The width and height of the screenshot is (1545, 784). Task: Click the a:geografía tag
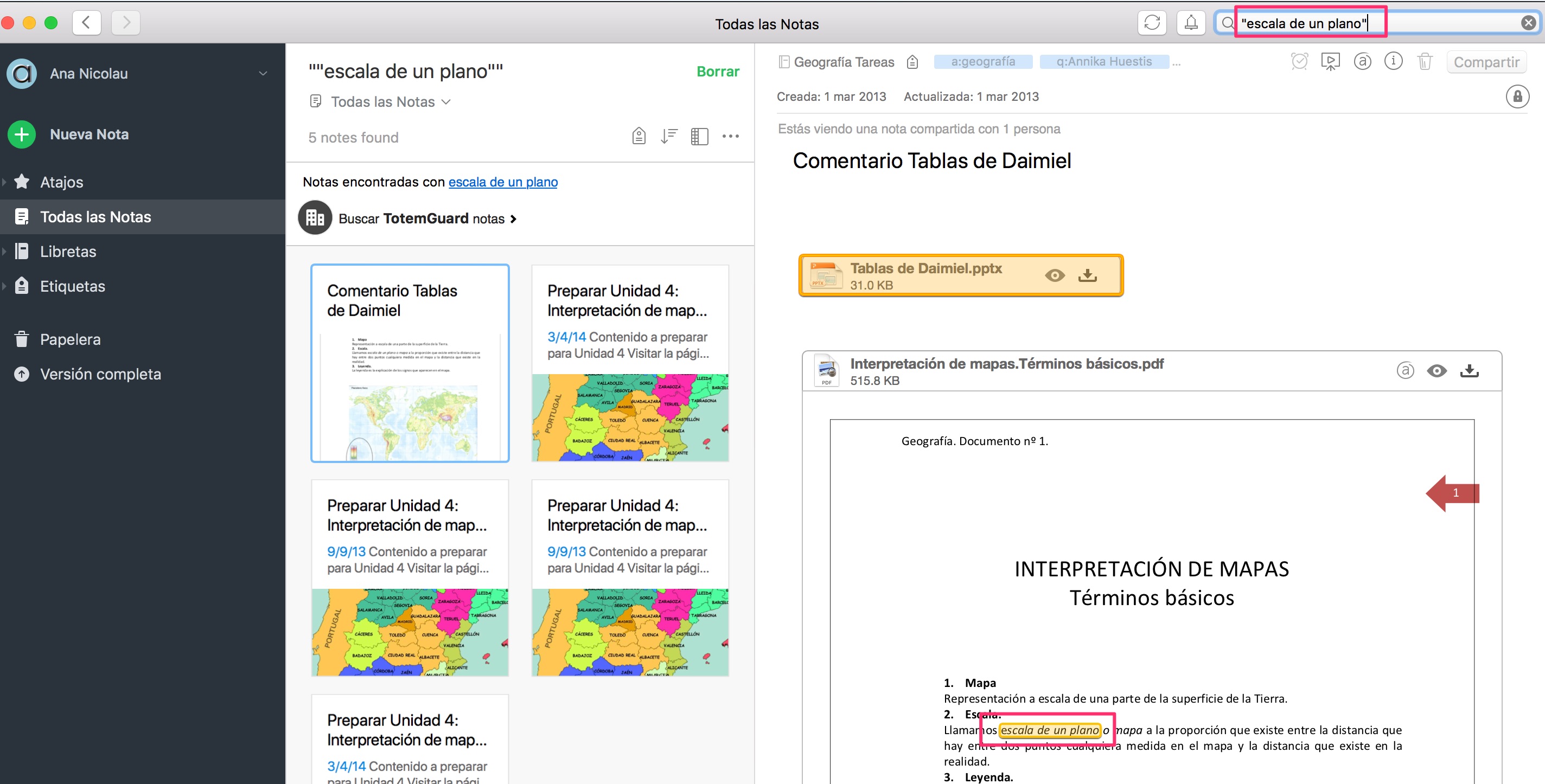click(x=983, y=61)
